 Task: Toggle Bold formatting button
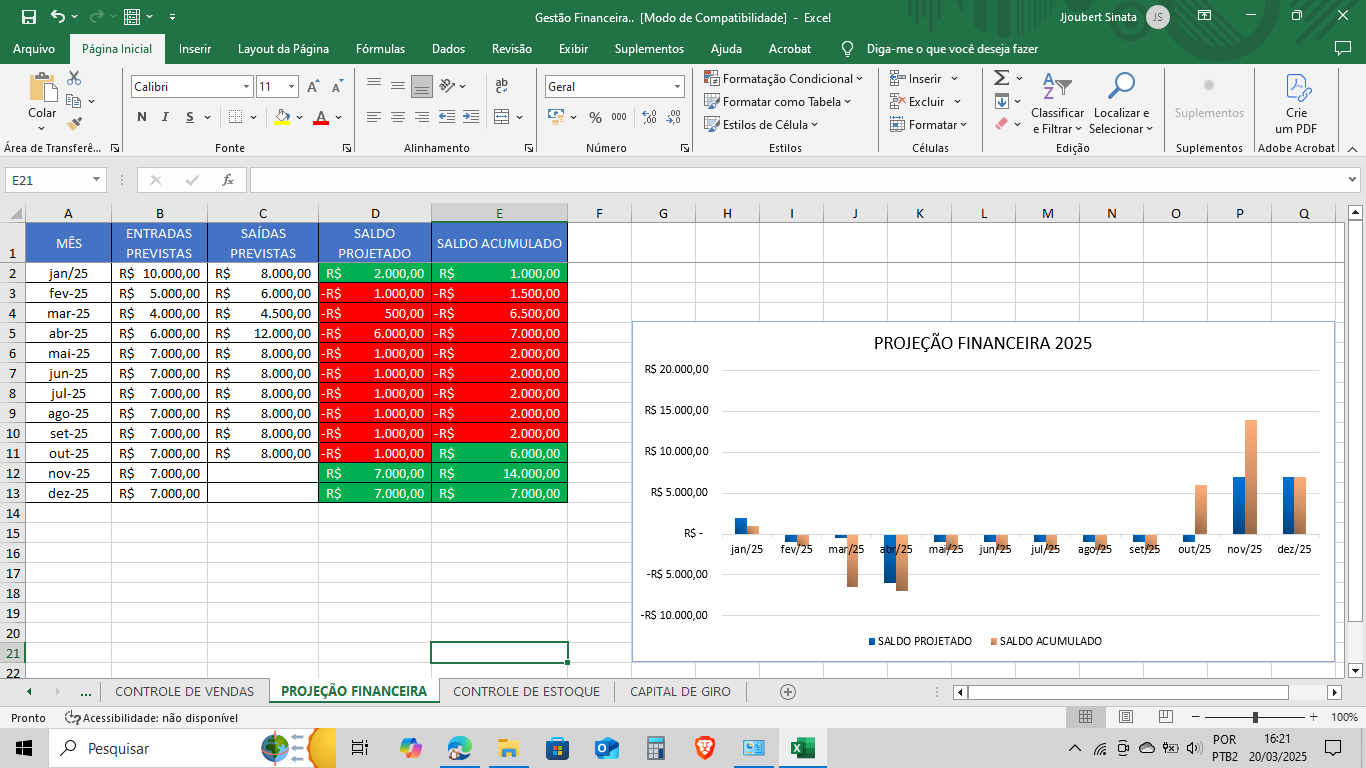[142, 117]
